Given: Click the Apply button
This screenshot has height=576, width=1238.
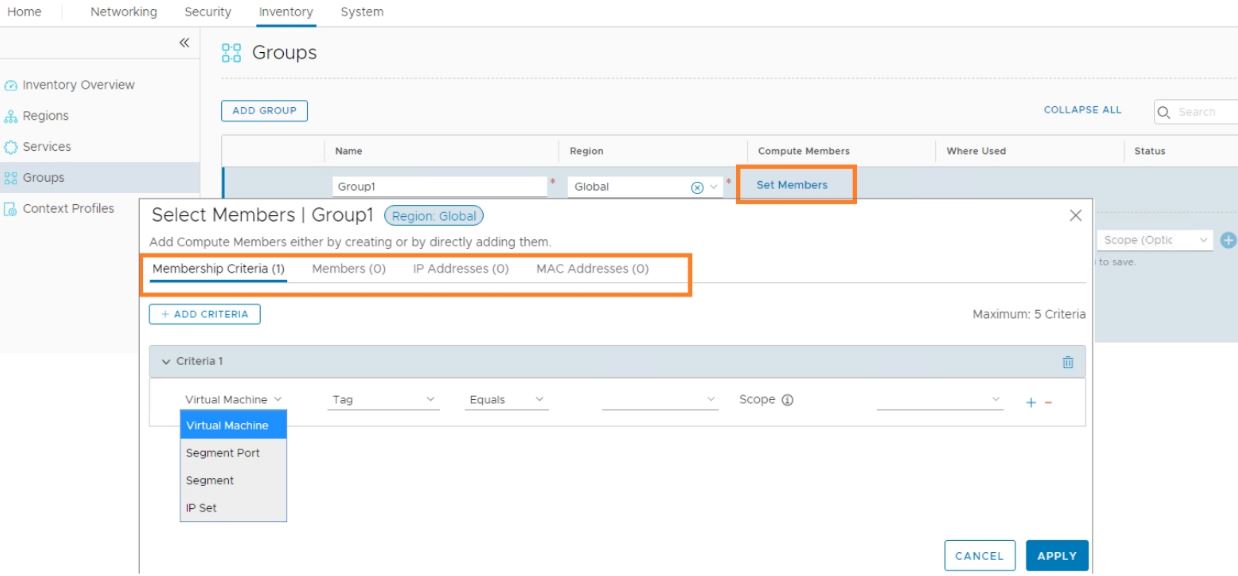Looking at the screenshot, I should [1056, 556].
